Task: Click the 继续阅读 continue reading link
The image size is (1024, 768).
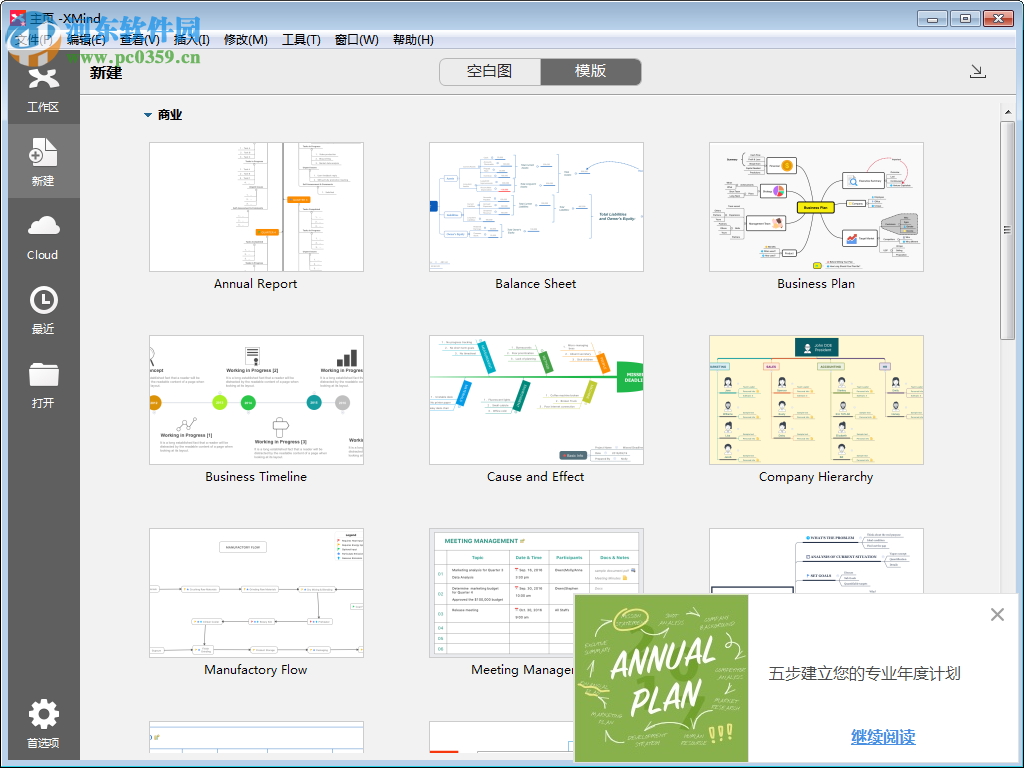Action: pos(883,737)
